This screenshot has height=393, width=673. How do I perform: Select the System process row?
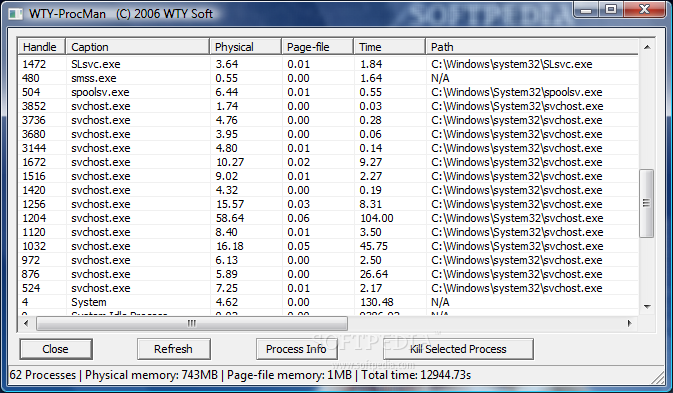(328, 302)
